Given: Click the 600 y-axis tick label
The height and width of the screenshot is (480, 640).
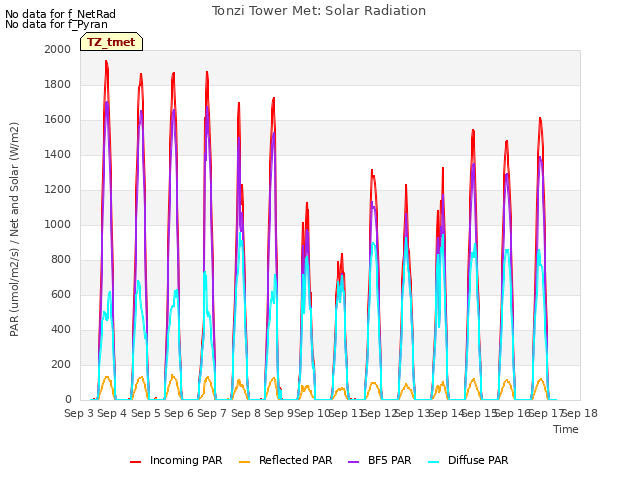Looking at the screenshot, I should tap(61, 294).
